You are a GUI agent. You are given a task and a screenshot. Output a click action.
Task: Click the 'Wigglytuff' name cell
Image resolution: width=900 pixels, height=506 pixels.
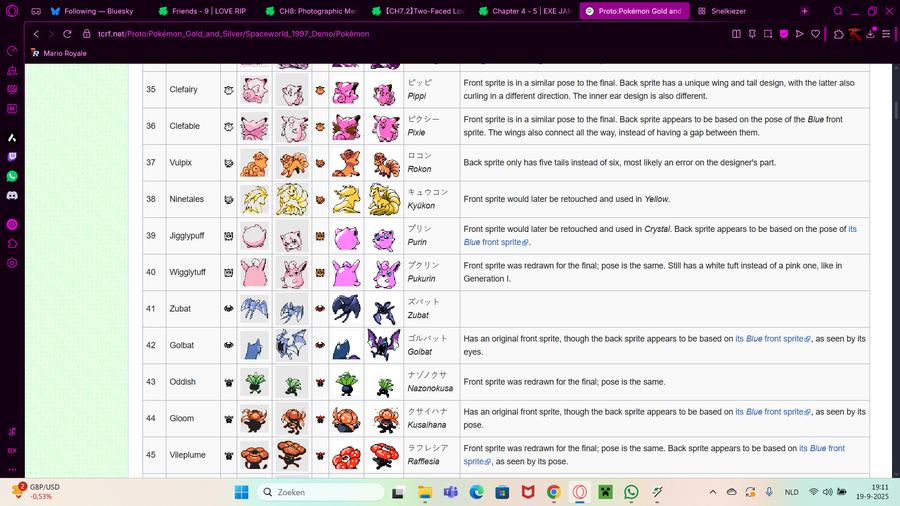coord(193,272)
